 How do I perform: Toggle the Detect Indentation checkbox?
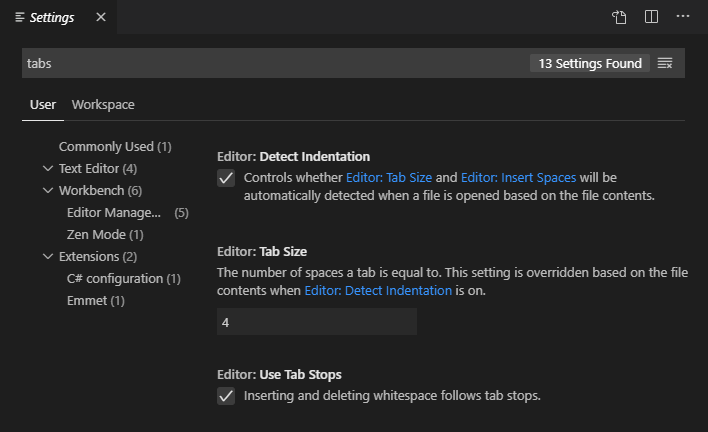pyautogui.click(x=226, y=178)
